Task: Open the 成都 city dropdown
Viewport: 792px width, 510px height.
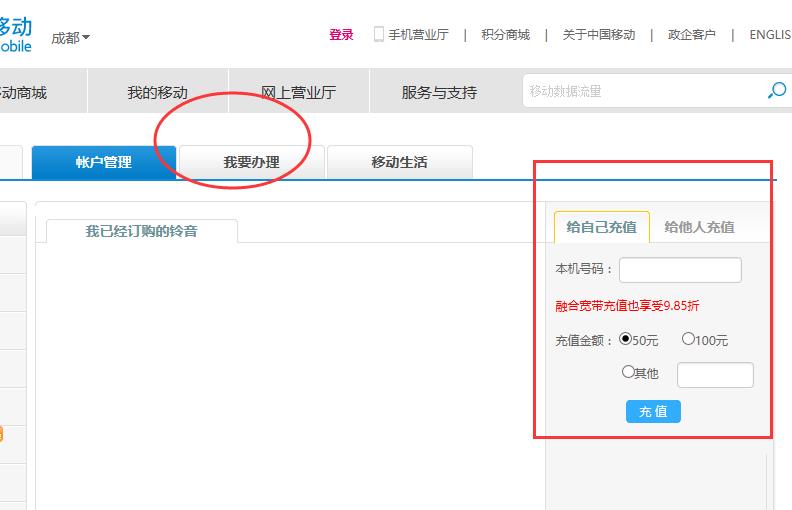Action: click(70, 38)
